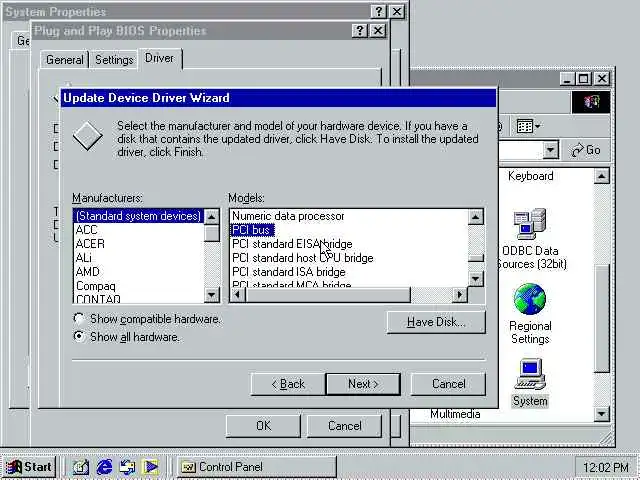Click the taskbar clock showing 12:02 PM
640x480 pixels.
(606, 467)
